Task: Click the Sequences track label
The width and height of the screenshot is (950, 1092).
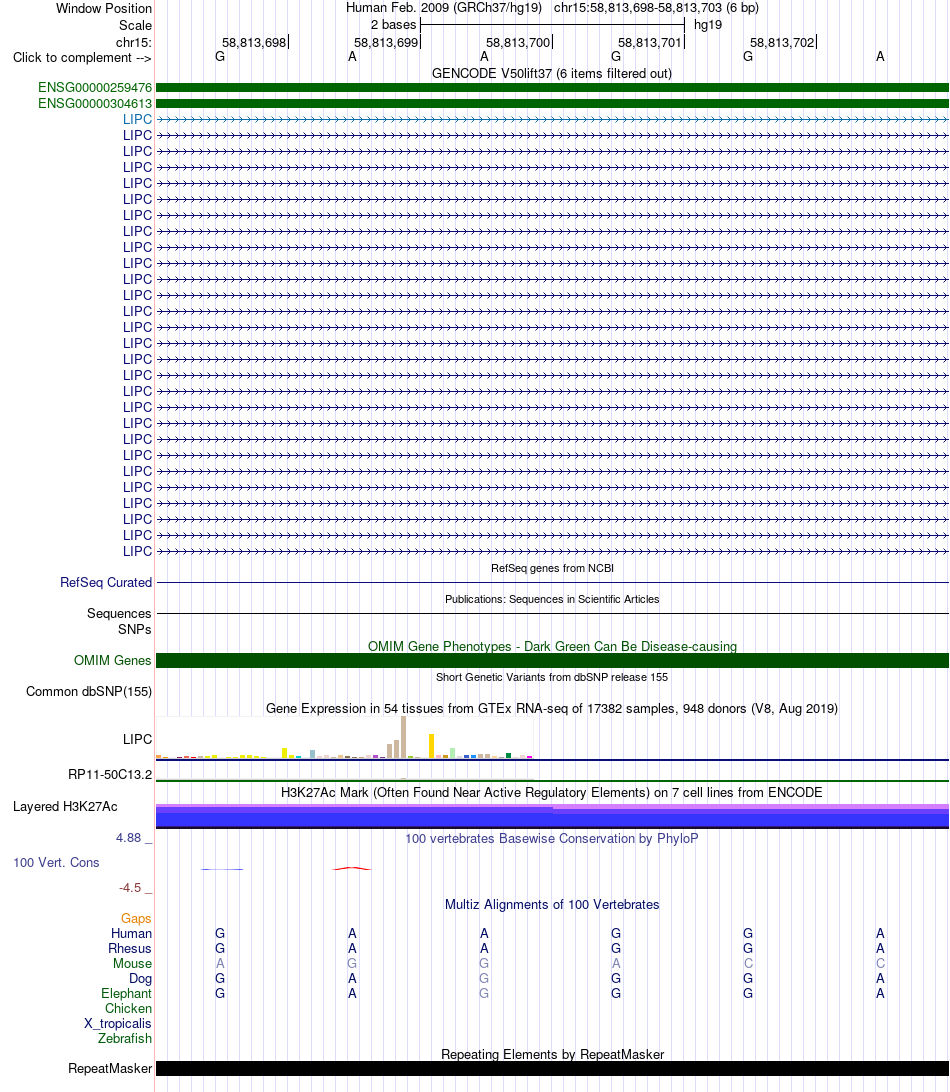Action: pos(119,614)
